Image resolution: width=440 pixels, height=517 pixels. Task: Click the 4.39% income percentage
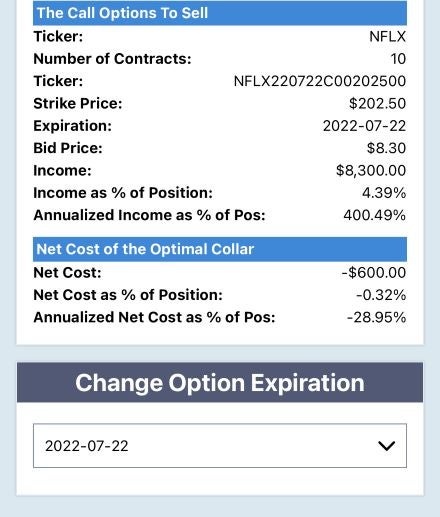tap(384, 193)
